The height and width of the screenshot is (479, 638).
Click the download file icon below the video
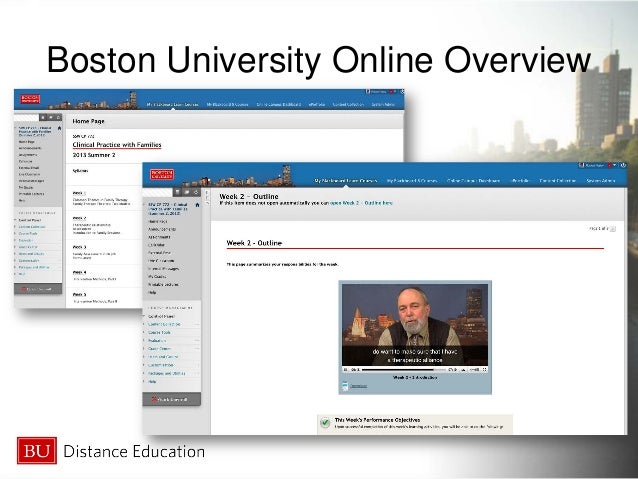pyautogui.click(x=345, y=386)
